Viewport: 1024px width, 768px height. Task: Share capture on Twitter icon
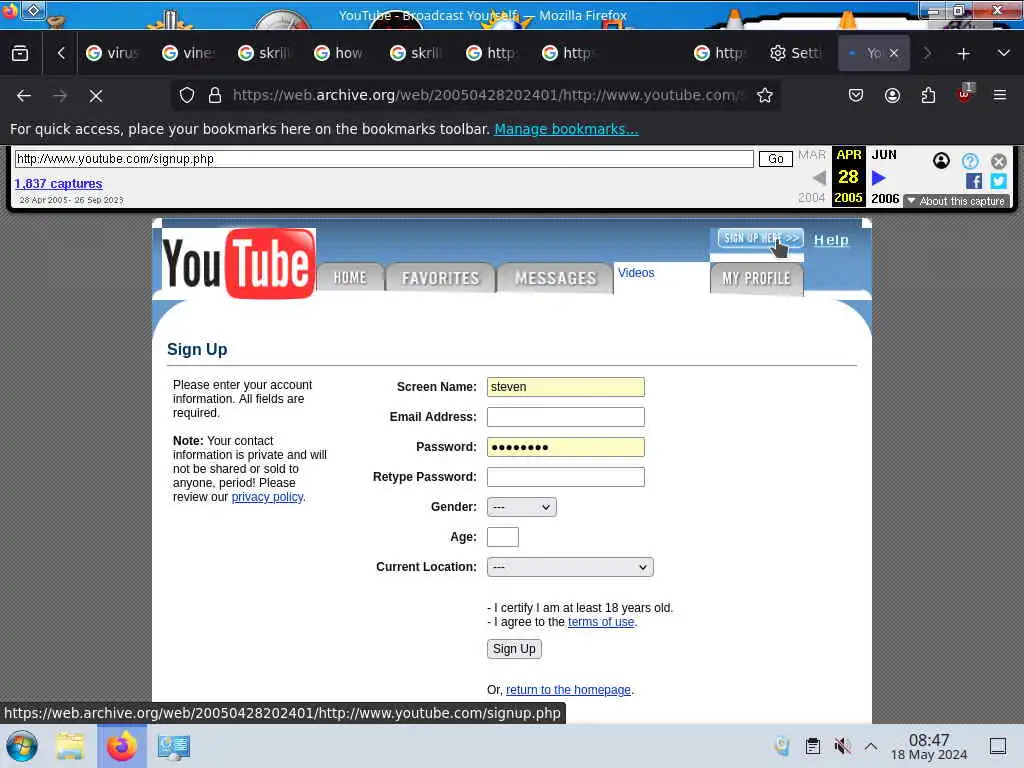tap(998, 181)
